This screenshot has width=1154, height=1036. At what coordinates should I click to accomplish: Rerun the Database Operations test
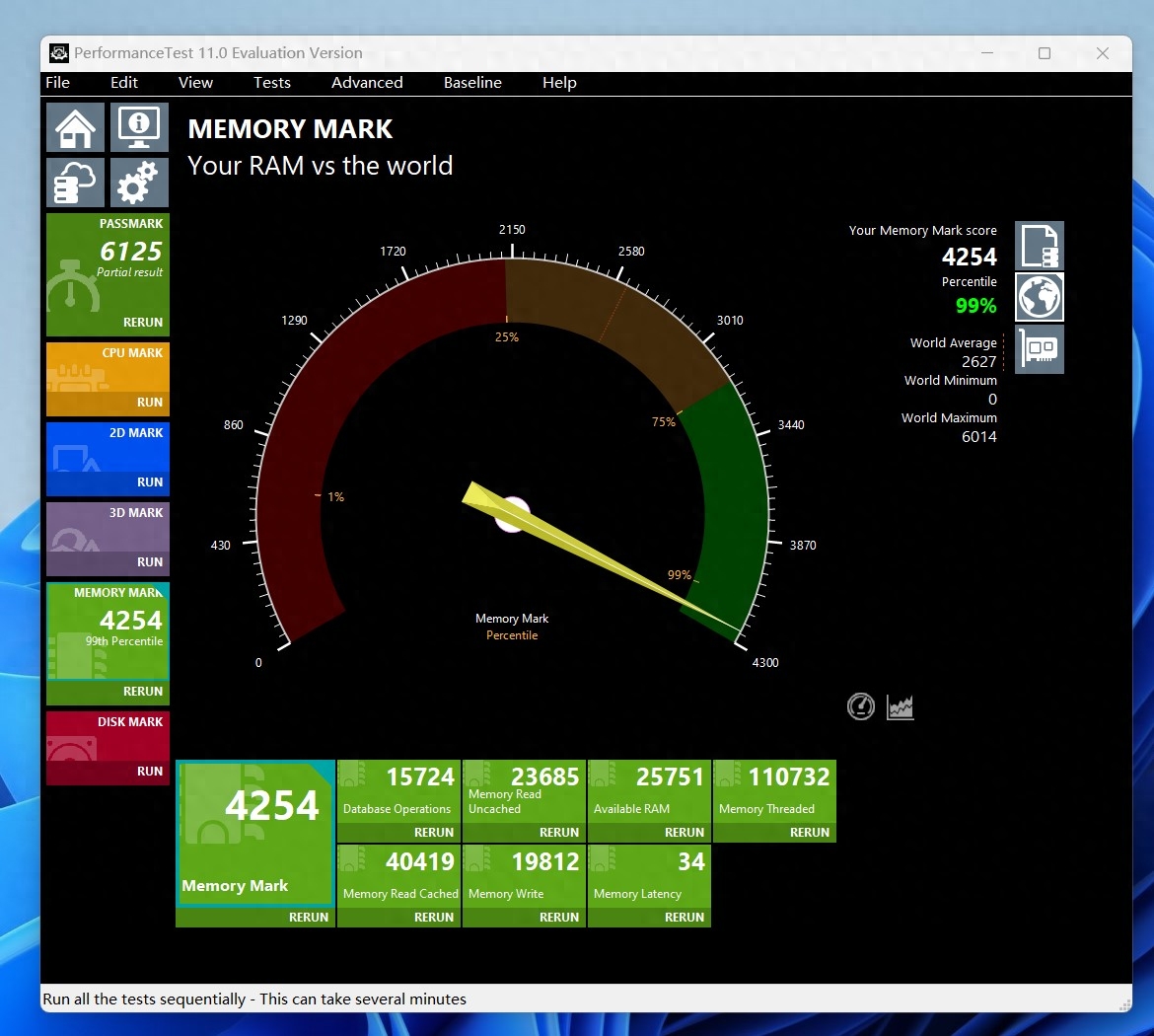coord(434,833)
